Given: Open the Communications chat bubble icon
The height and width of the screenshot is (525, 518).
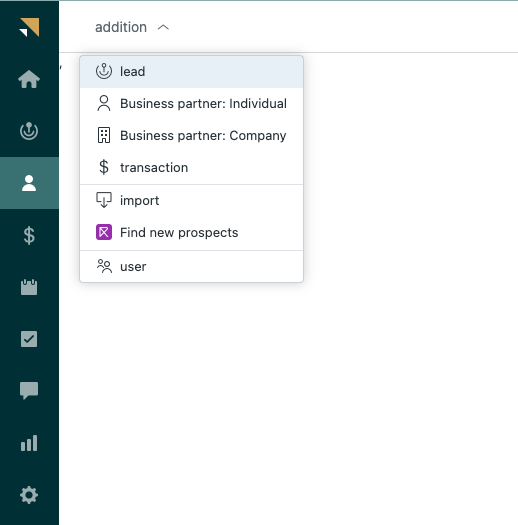Looking at the screenshot, I should coord(29,391).
